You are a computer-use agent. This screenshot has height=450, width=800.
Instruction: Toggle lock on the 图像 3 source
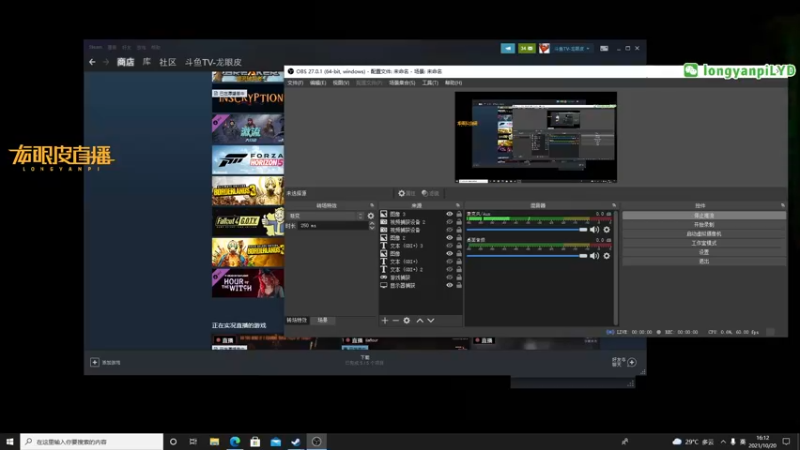(x=459, y=214)
